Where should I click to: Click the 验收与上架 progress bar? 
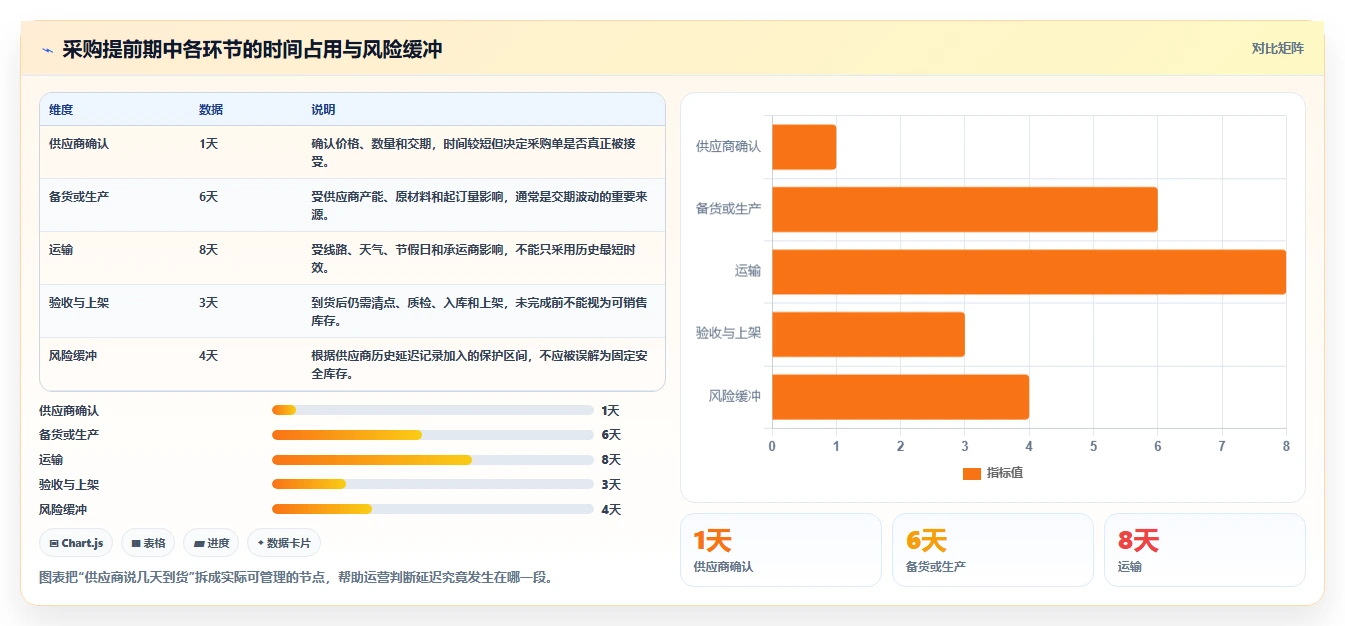click(432, 485)
